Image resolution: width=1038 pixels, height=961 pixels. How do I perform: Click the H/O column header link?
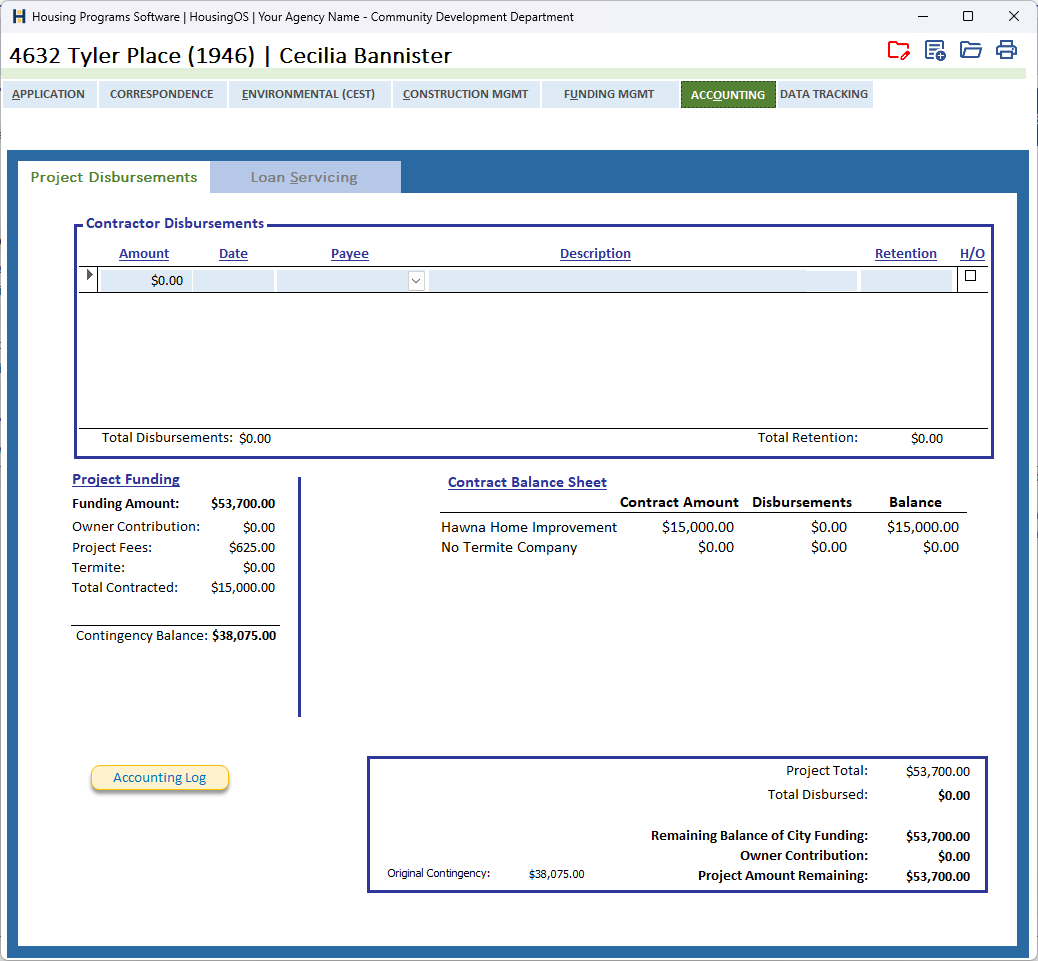click(972, 253)
